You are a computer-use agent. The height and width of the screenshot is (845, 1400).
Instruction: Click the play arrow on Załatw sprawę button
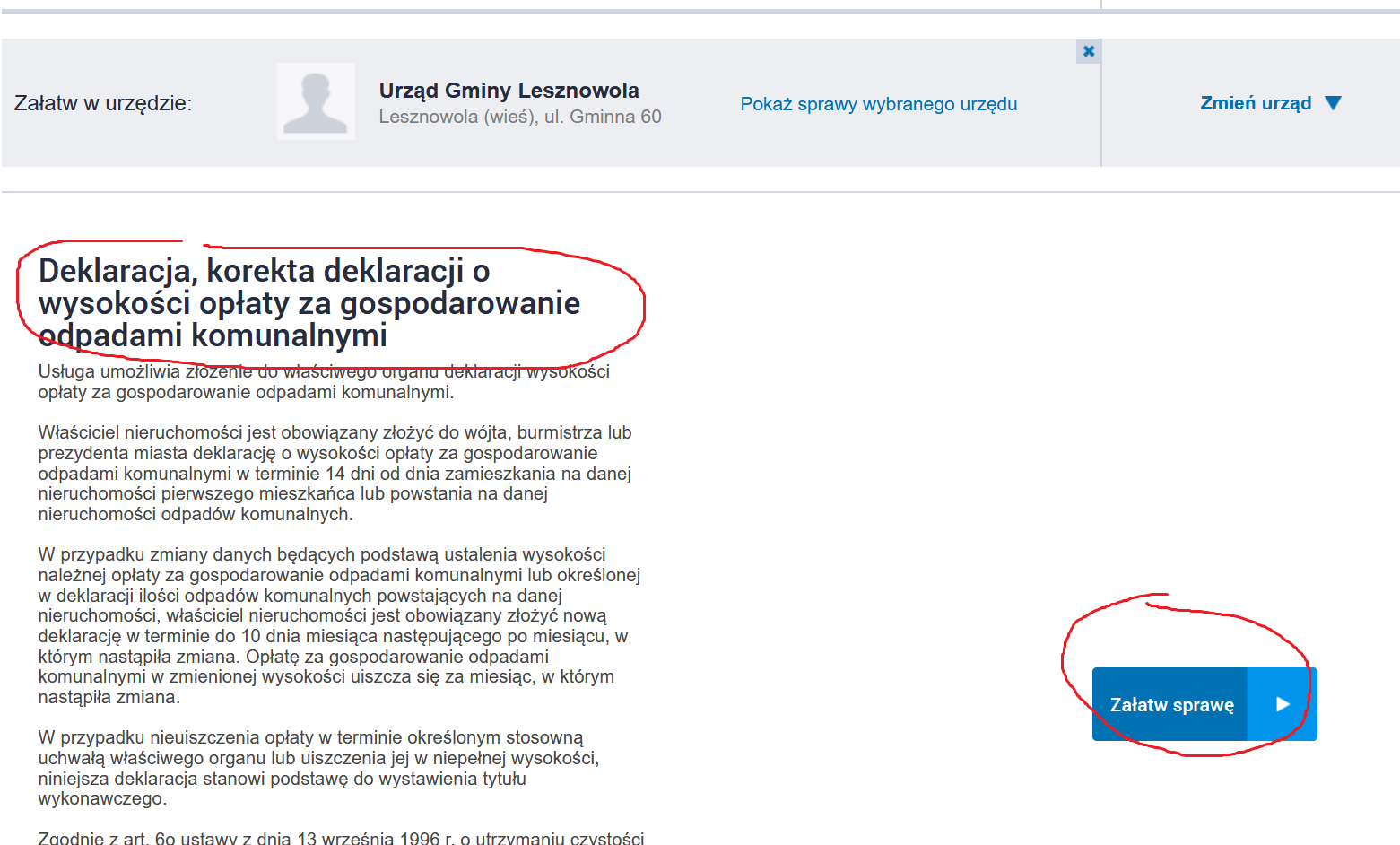tap(1283, 704)
